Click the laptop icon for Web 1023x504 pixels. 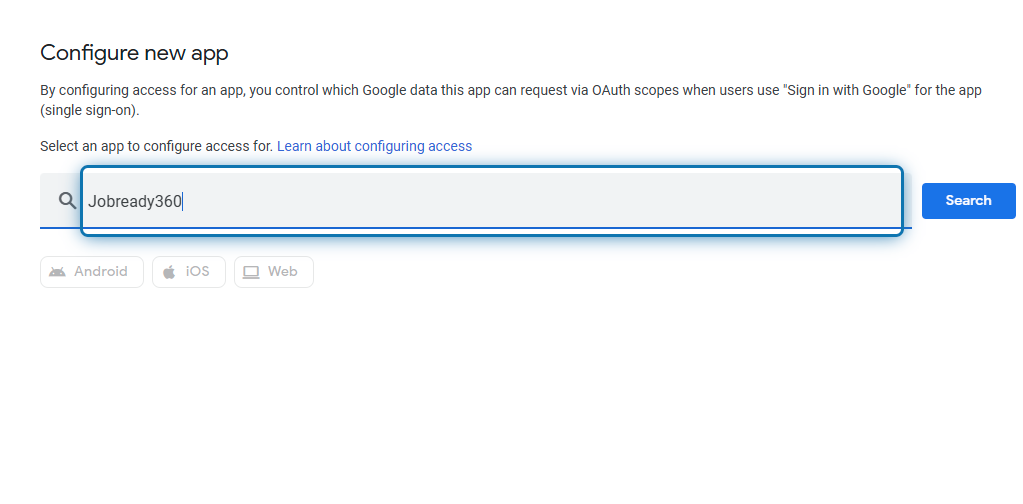[x=251, y=273]
